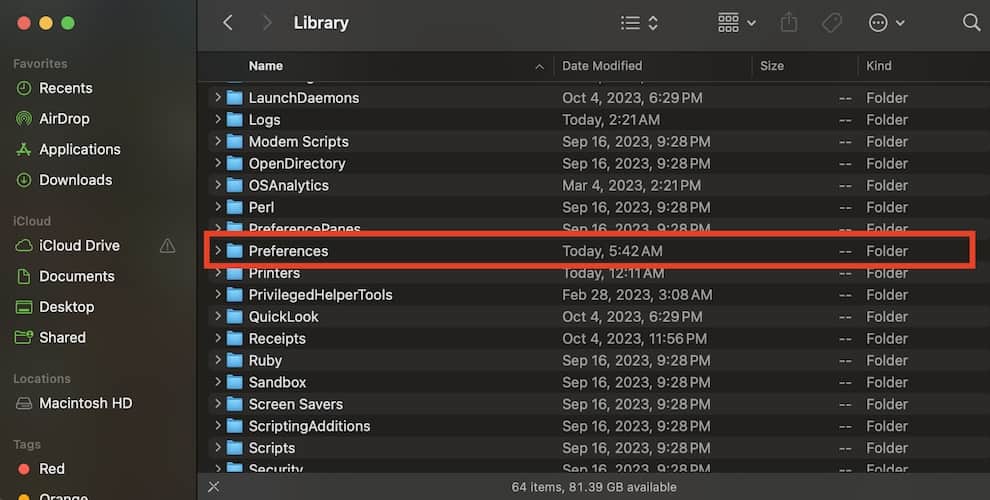Click the Share toolbar icon

(788, 22)
